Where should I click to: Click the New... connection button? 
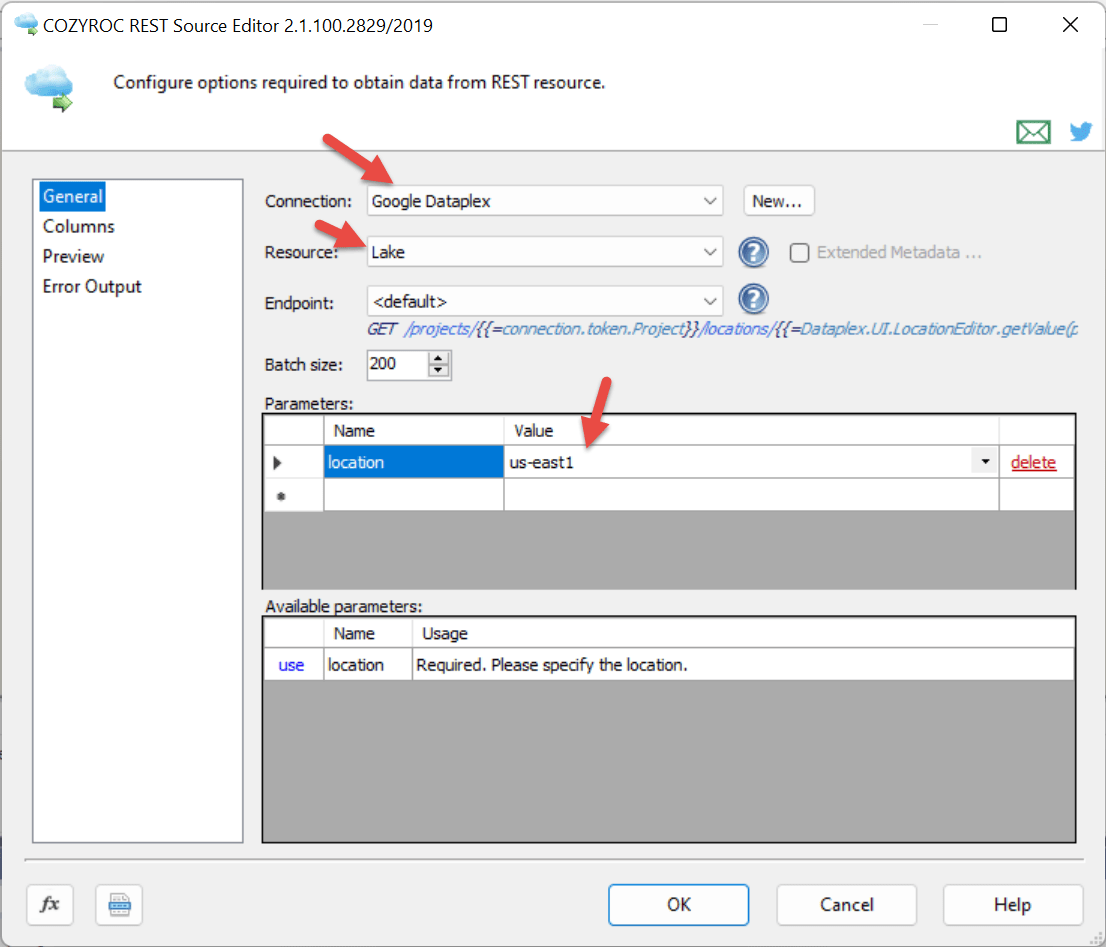click(778, 201)
